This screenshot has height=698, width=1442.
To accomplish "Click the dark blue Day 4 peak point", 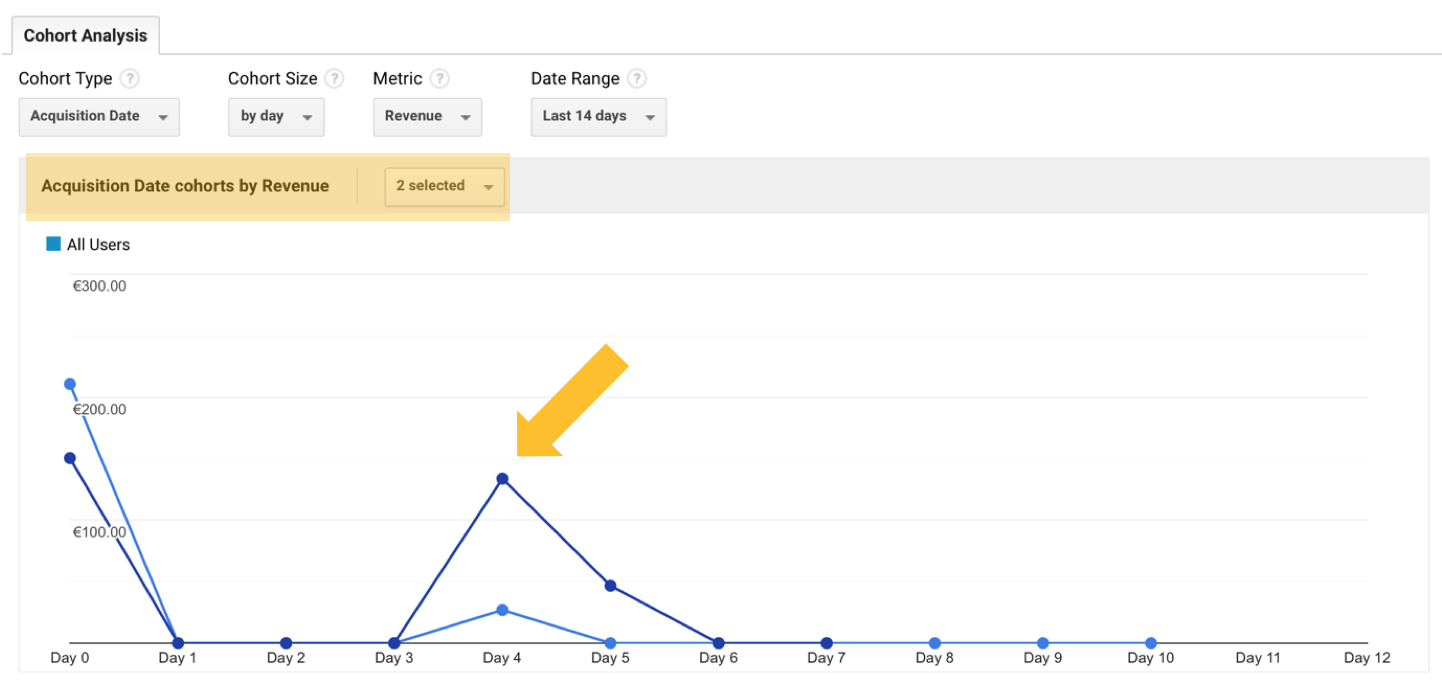I will click(502, 478).
